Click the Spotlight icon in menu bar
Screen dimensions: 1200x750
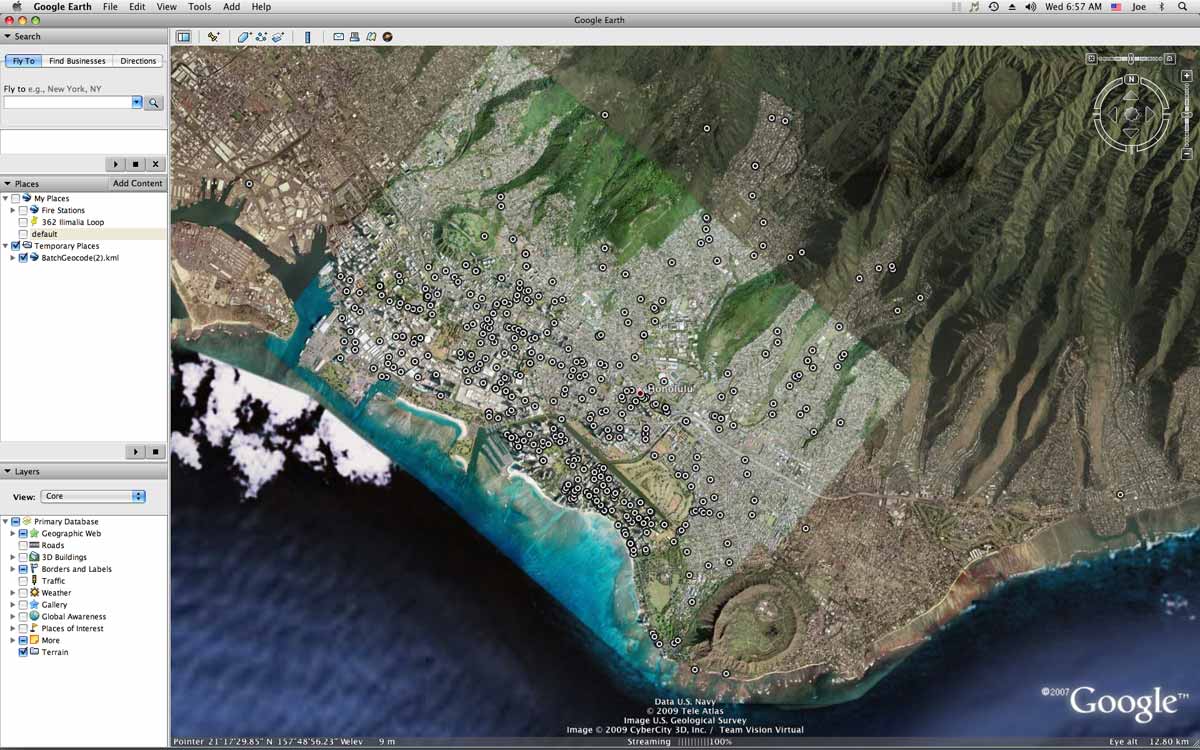(1184, 6)
